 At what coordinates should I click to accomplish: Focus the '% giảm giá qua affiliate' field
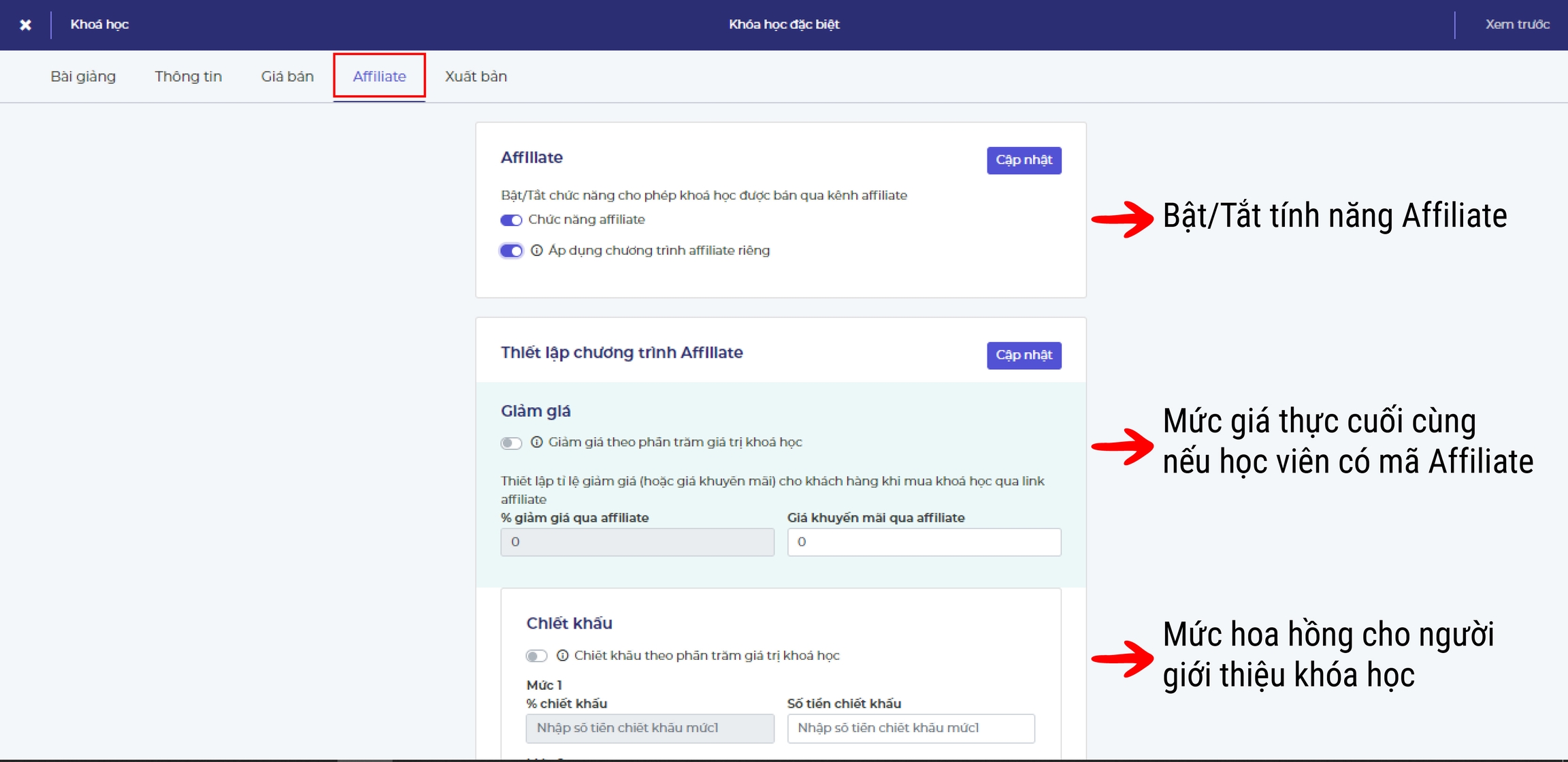(637, 542)
